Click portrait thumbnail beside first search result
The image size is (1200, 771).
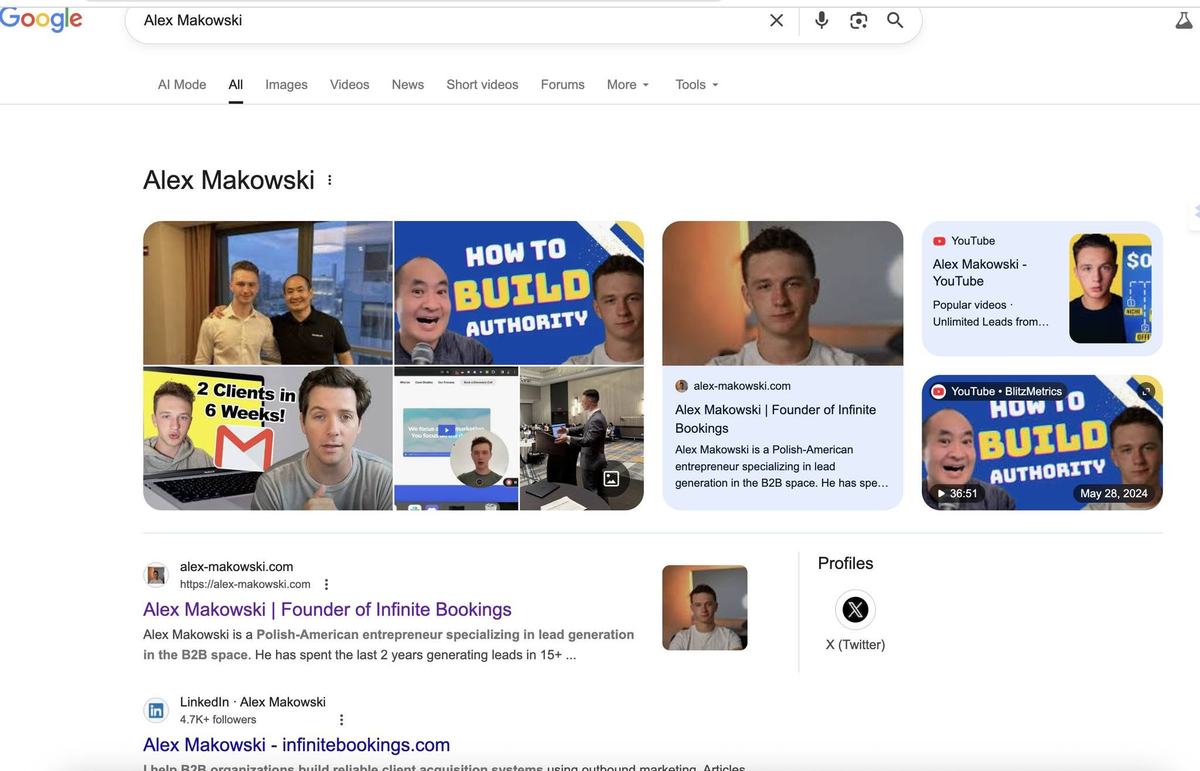(705, 608)
